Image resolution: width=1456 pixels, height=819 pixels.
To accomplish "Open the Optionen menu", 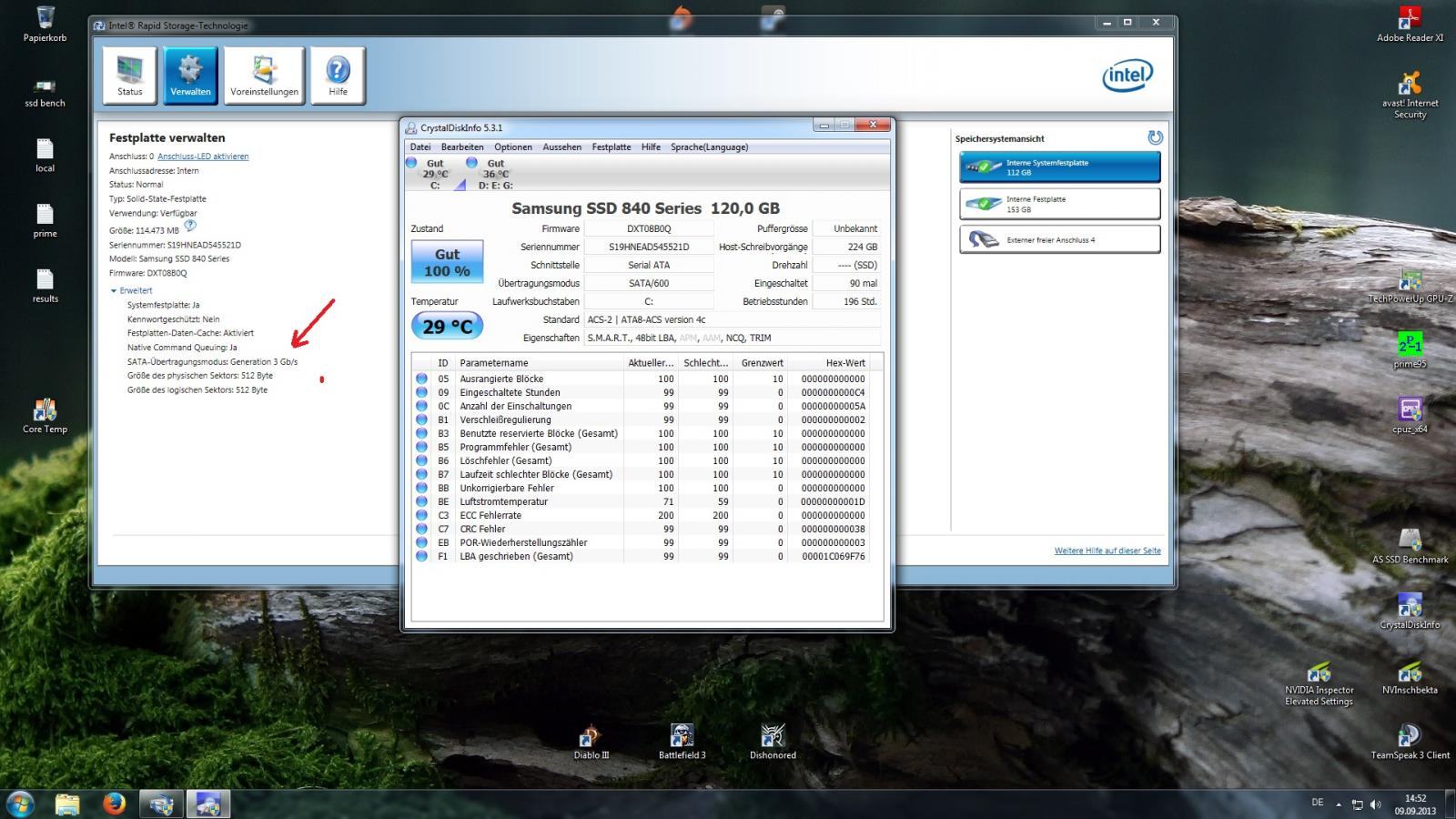I will coord(513,147).
